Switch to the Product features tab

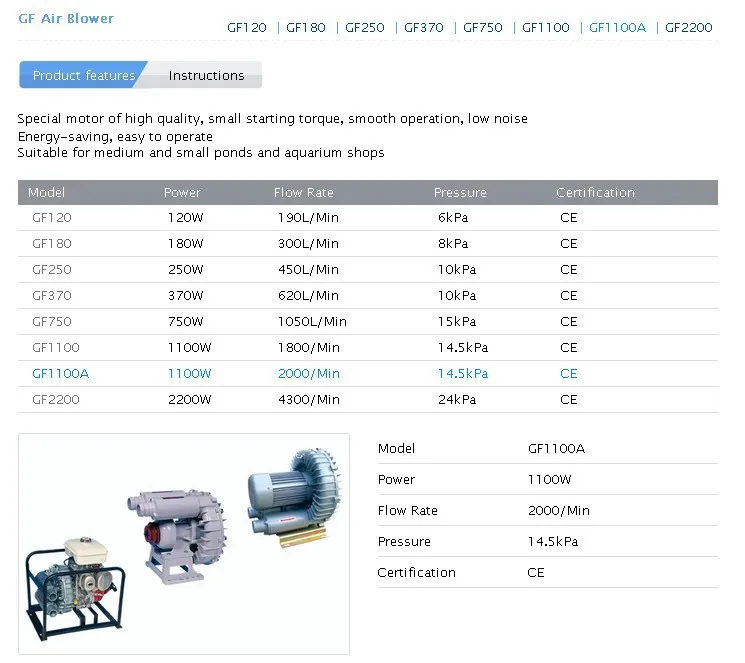[x=84, y=75]
